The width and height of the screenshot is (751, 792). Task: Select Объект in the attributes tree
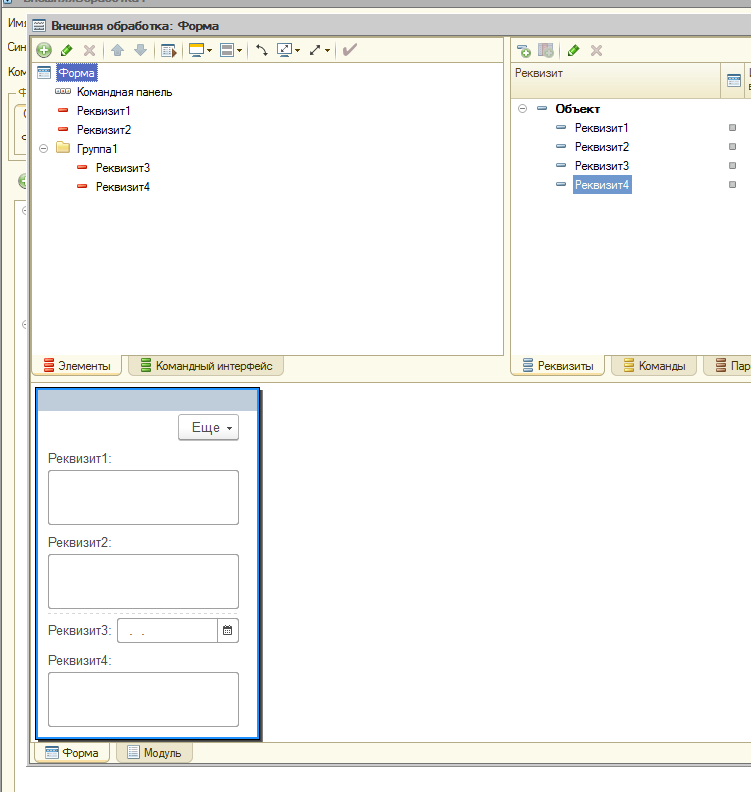click(578, 109)
